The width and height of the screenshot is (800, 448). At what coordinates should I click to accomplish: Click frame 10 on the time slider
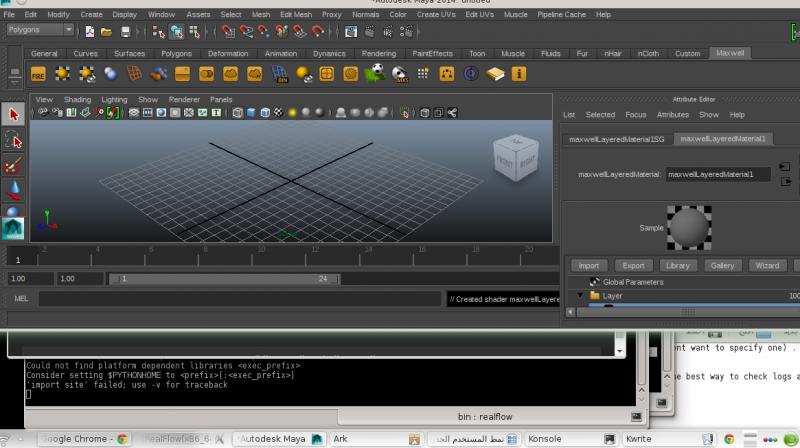tap(261, 255)
